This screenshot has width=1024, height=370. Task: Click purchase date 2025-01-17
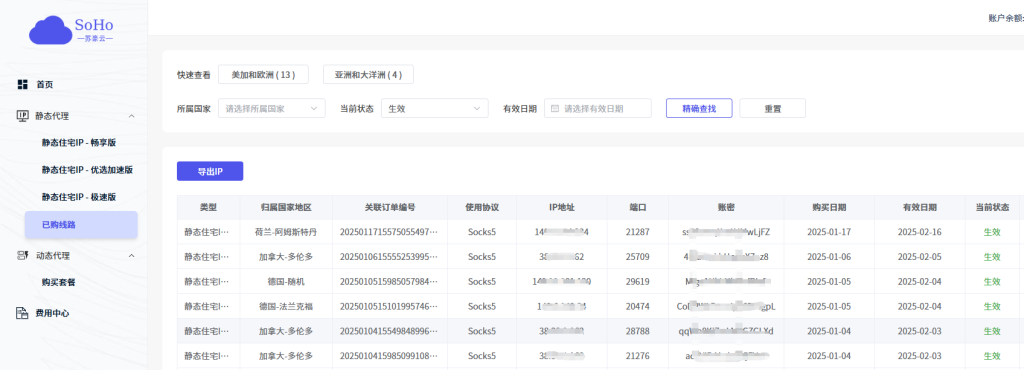829,232
